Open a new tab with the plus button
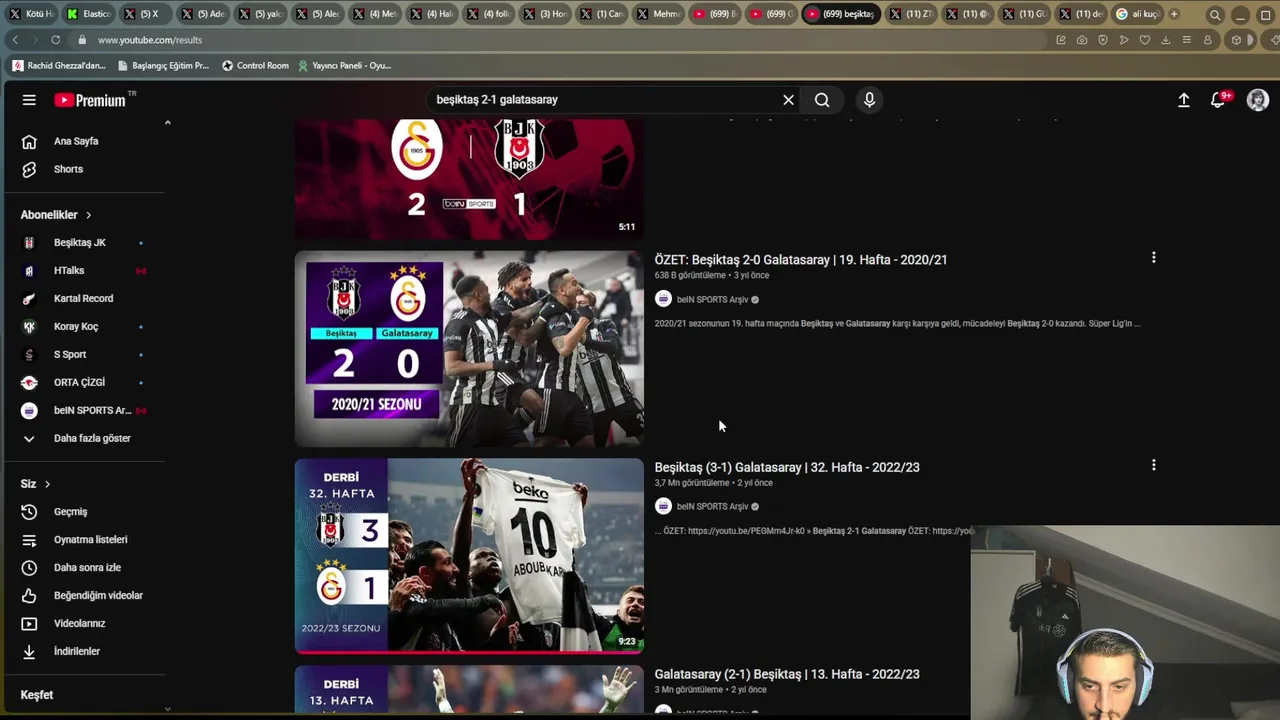 pos(1174,14)
